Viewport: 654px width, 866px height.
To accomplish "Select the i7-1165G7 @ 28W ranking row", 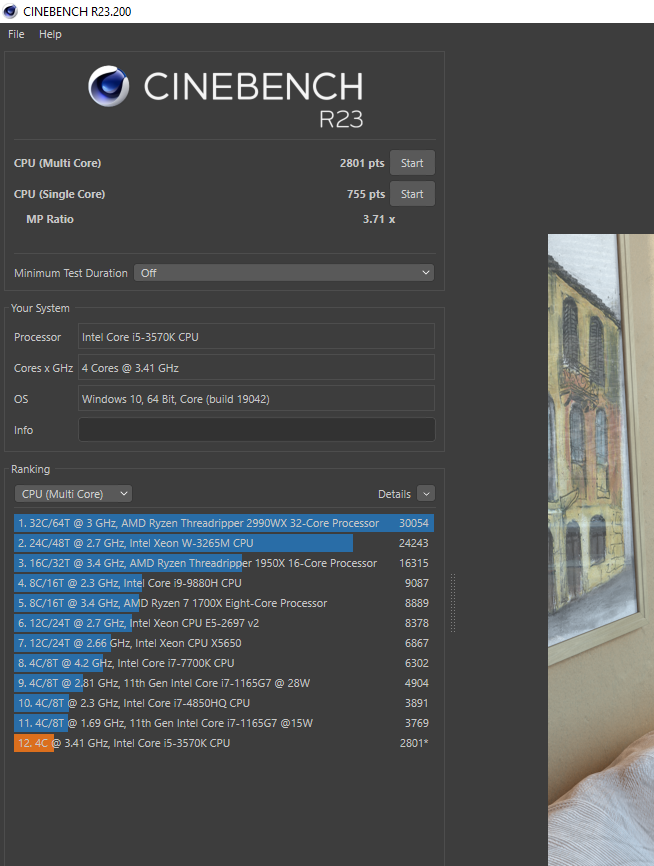I will 224,683.
